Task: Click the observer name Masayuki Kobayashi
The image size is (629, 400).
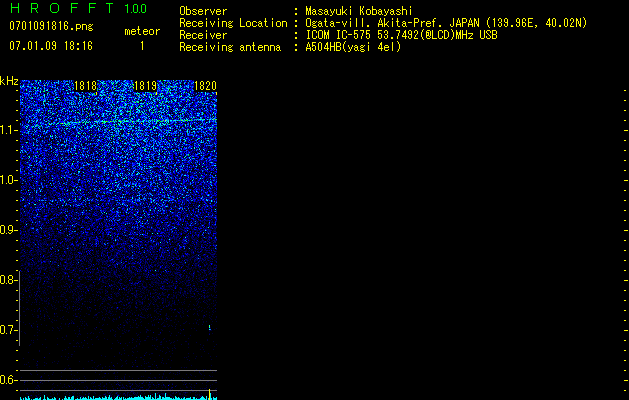Action: coord(359,11)
